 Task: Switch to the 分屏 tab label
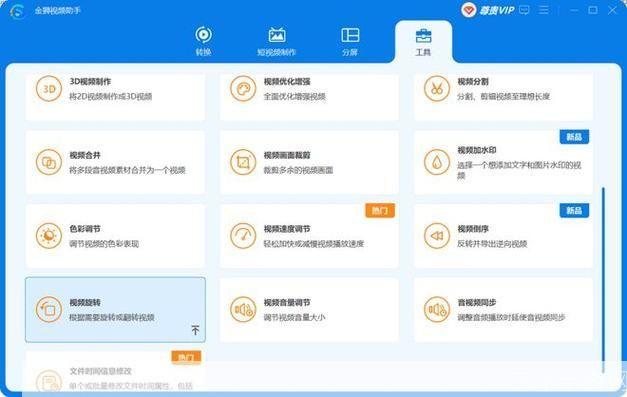[x=350, y=52]
